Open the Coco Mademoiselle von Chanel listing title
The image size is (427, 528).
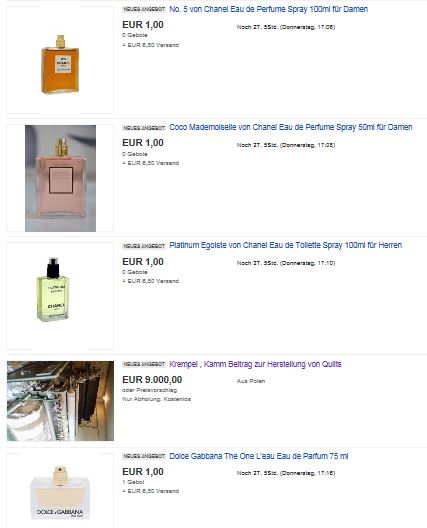(291, 127)
